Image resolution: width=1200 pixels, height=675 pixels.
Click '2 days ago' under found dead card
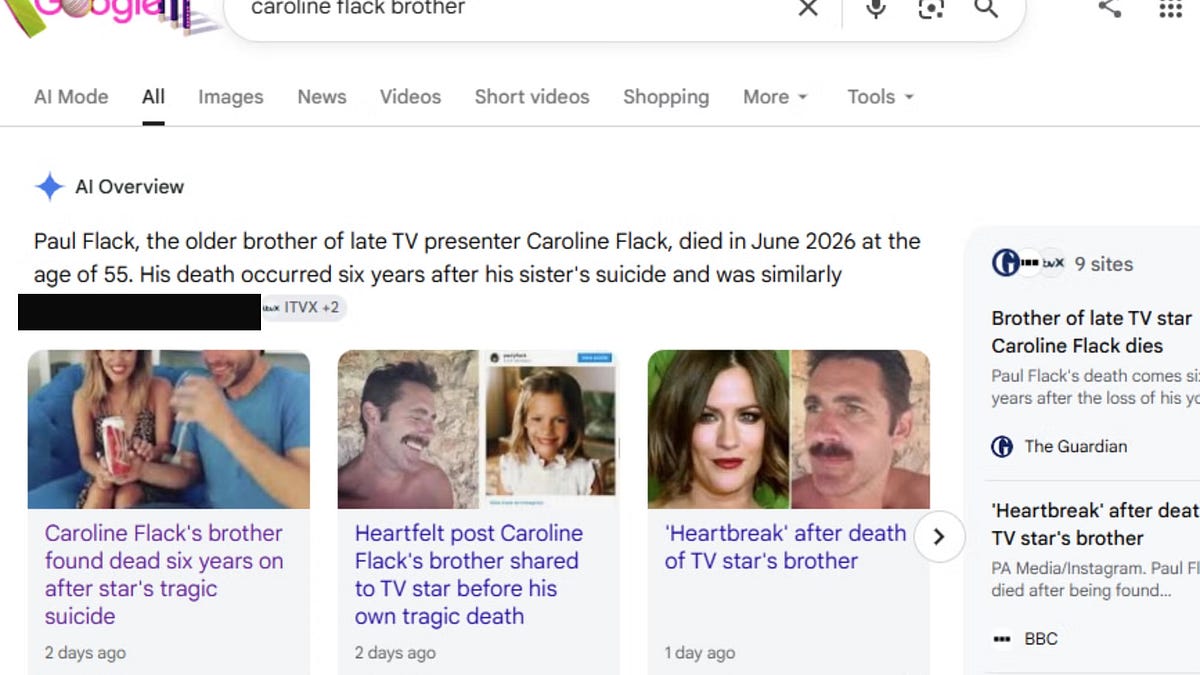[85, 653]
